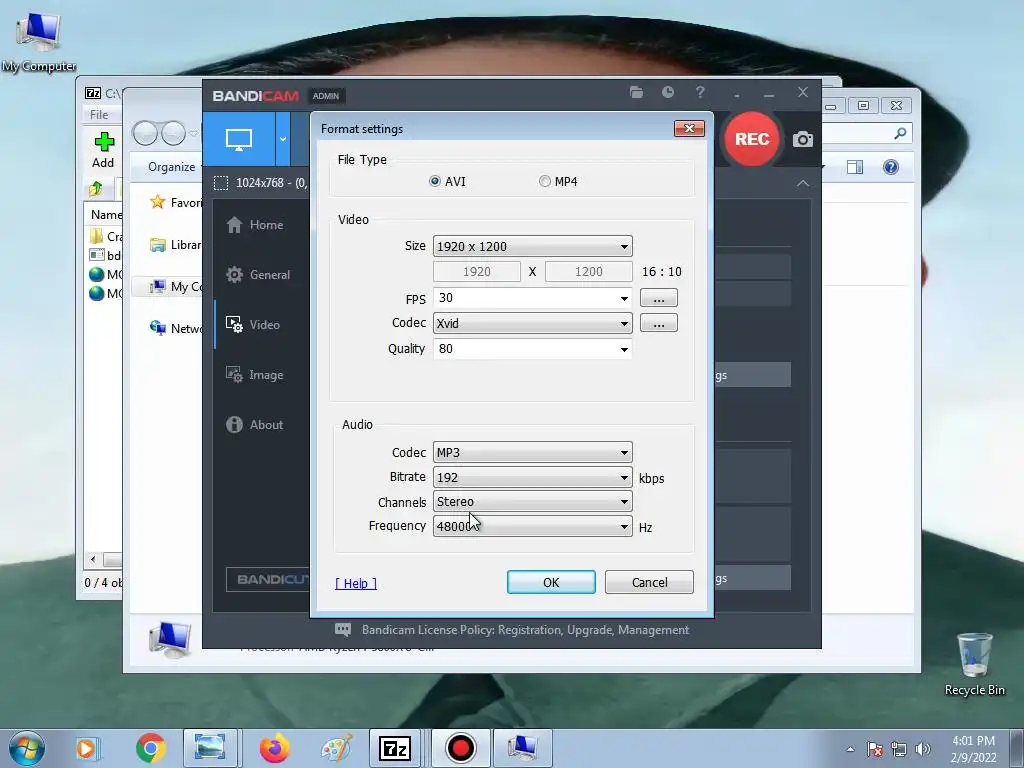
Task: Toggle the Explorer preview pane icon
Action: (854, 167)
